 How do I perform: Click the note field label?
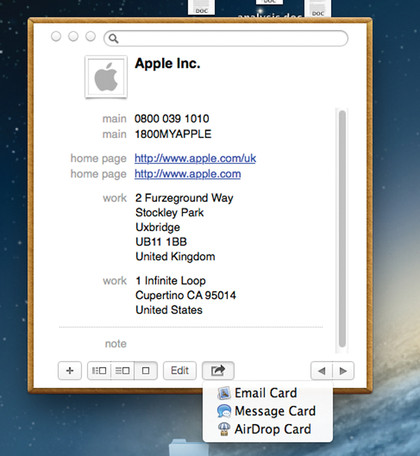[x=116, y=344]
